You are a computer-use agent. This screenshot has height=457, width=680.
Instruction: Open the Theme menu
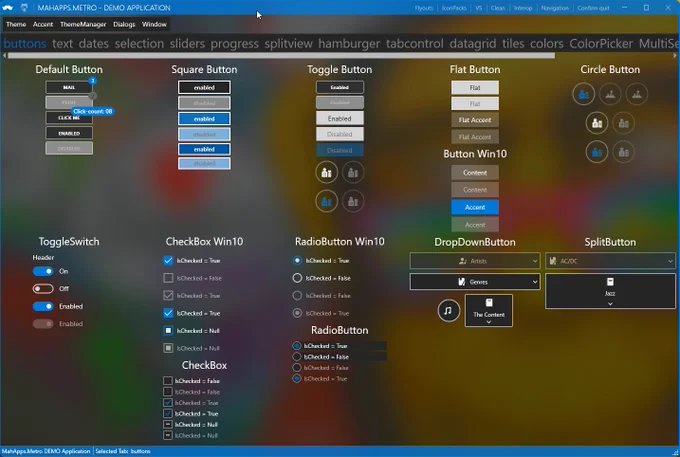[16, 24]
